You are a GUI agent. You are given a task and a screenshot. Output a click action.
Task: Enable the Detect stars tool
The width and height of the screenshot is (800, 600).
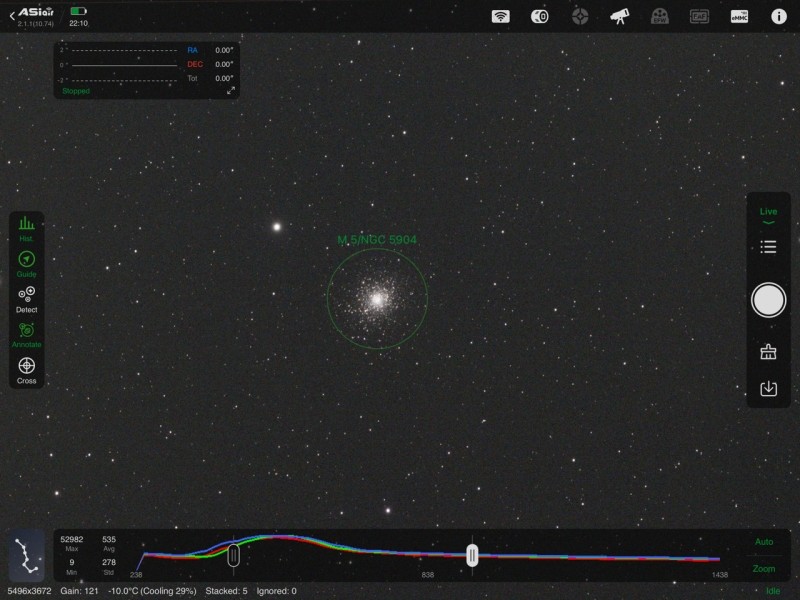coord(27,298)
